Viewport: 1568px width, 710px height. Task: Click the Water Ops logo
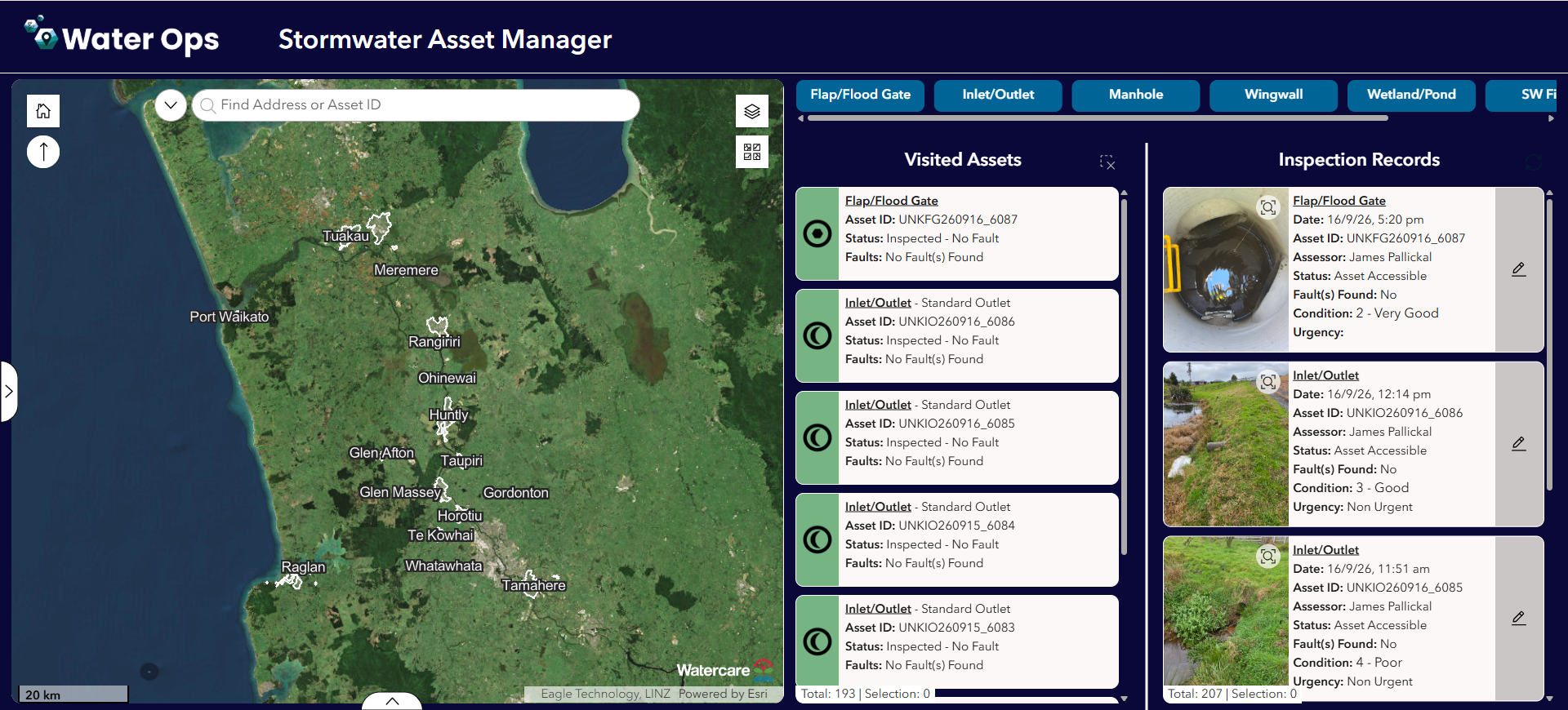[x=122, y=37]
